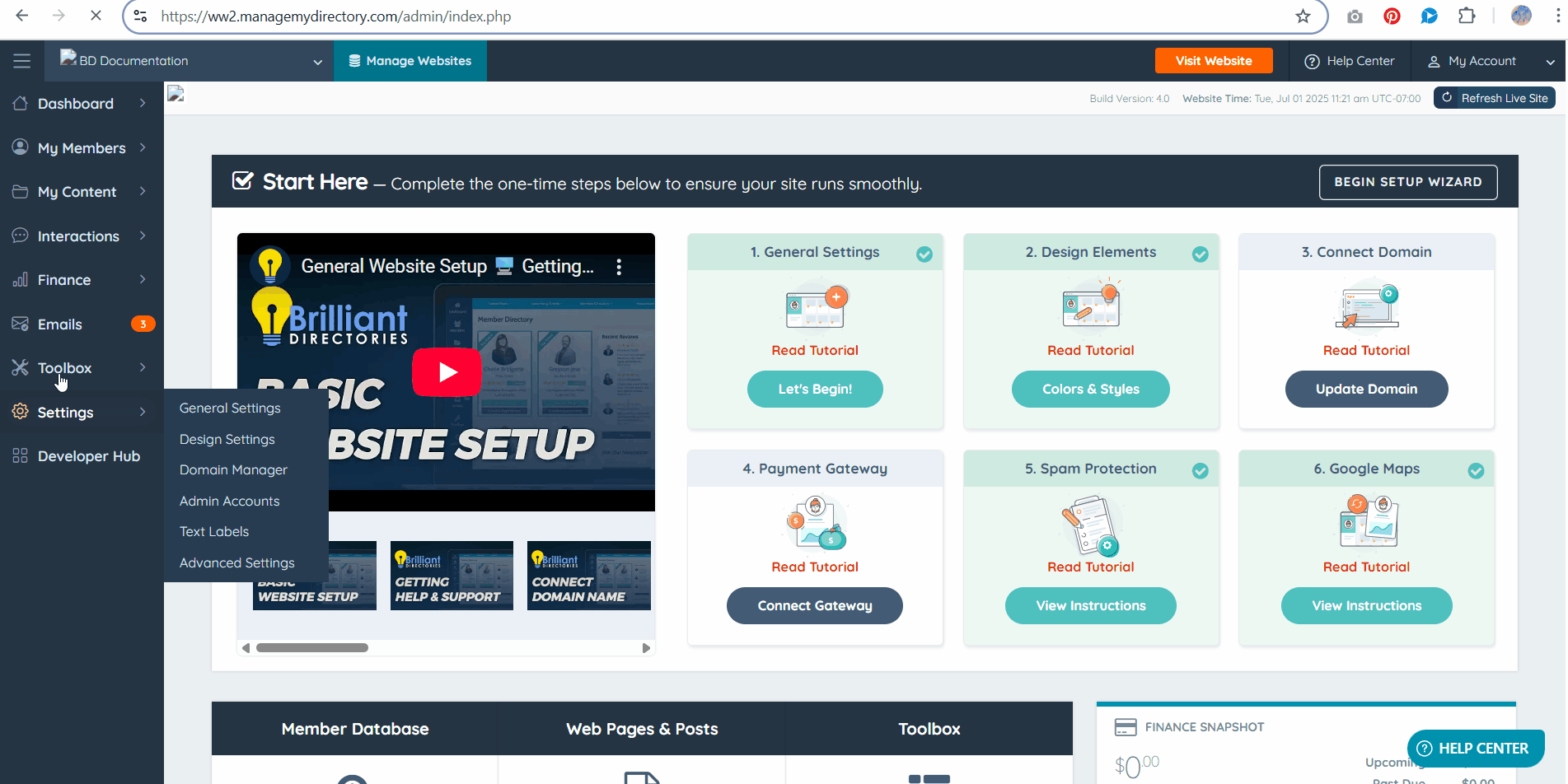Switch to the Member Database tab
The image size is (1568, 784).
click(x=355, y=729)
